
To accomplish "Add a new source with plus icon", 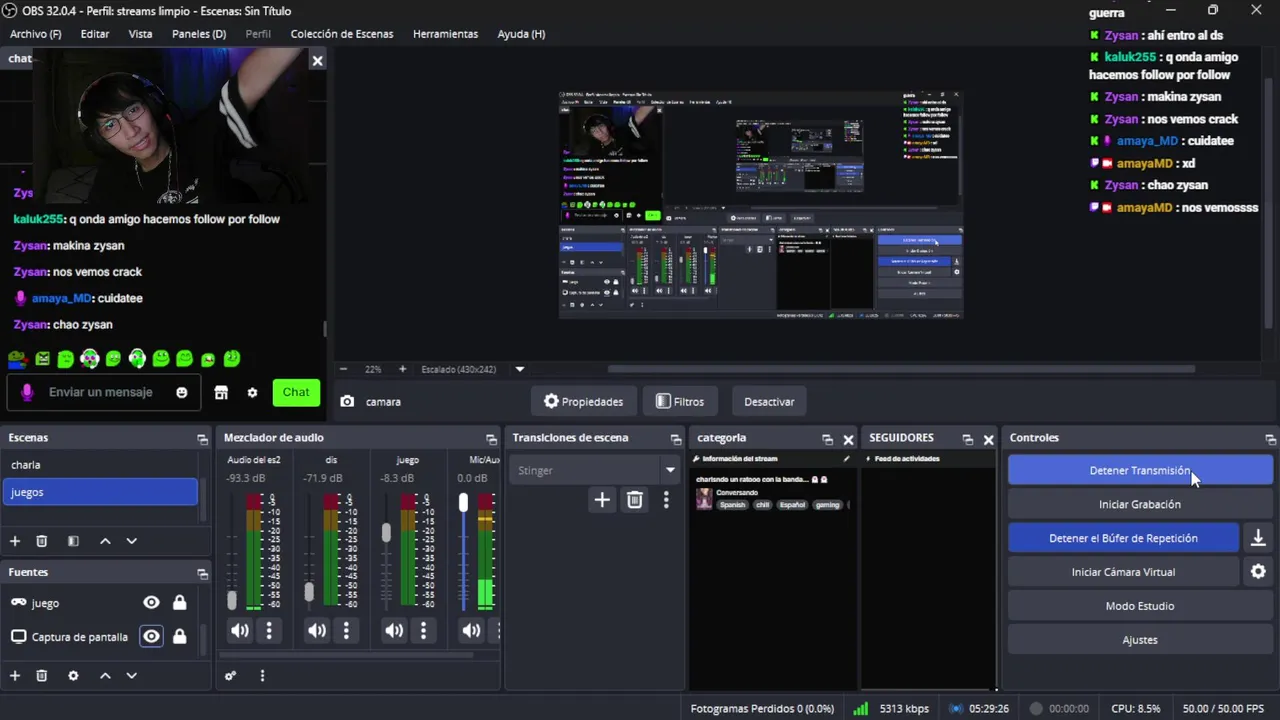I will [15, 676].
